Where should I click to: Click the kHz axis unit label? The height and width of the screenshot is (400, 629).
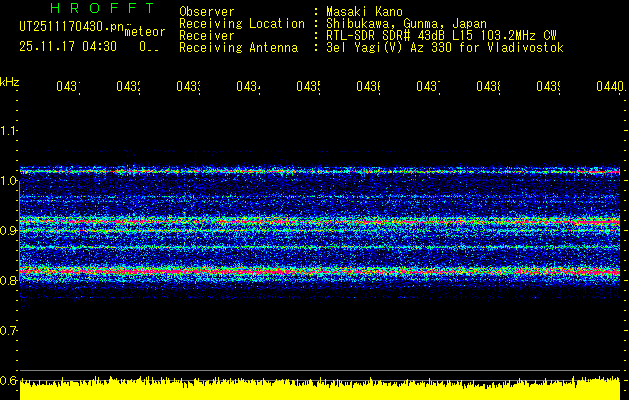(9, 80)
